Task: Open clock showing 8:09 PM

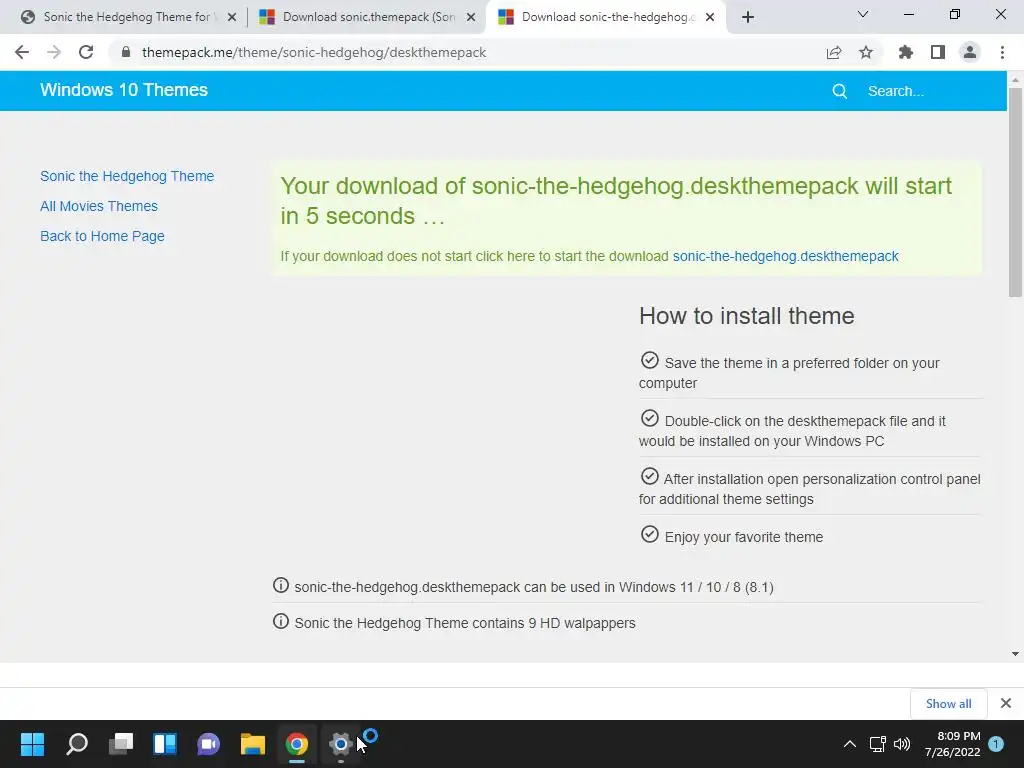Action: coord(952,744)
